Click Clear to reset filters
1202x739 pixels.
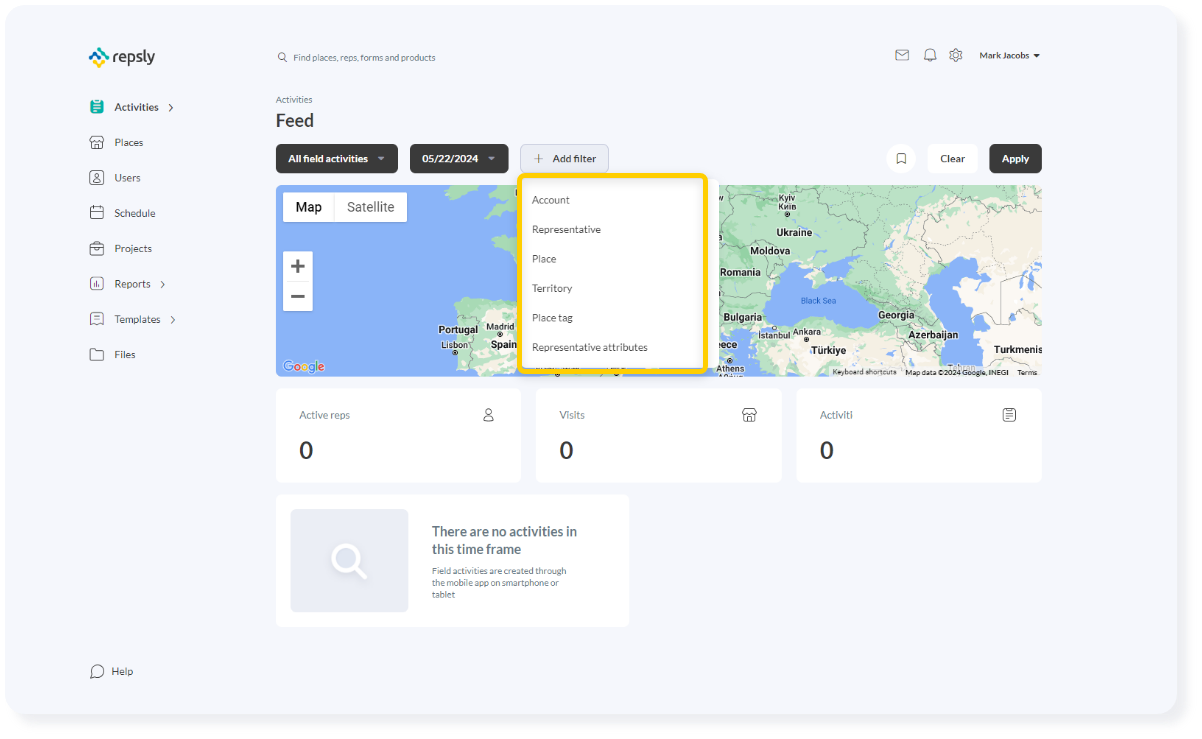952,158
